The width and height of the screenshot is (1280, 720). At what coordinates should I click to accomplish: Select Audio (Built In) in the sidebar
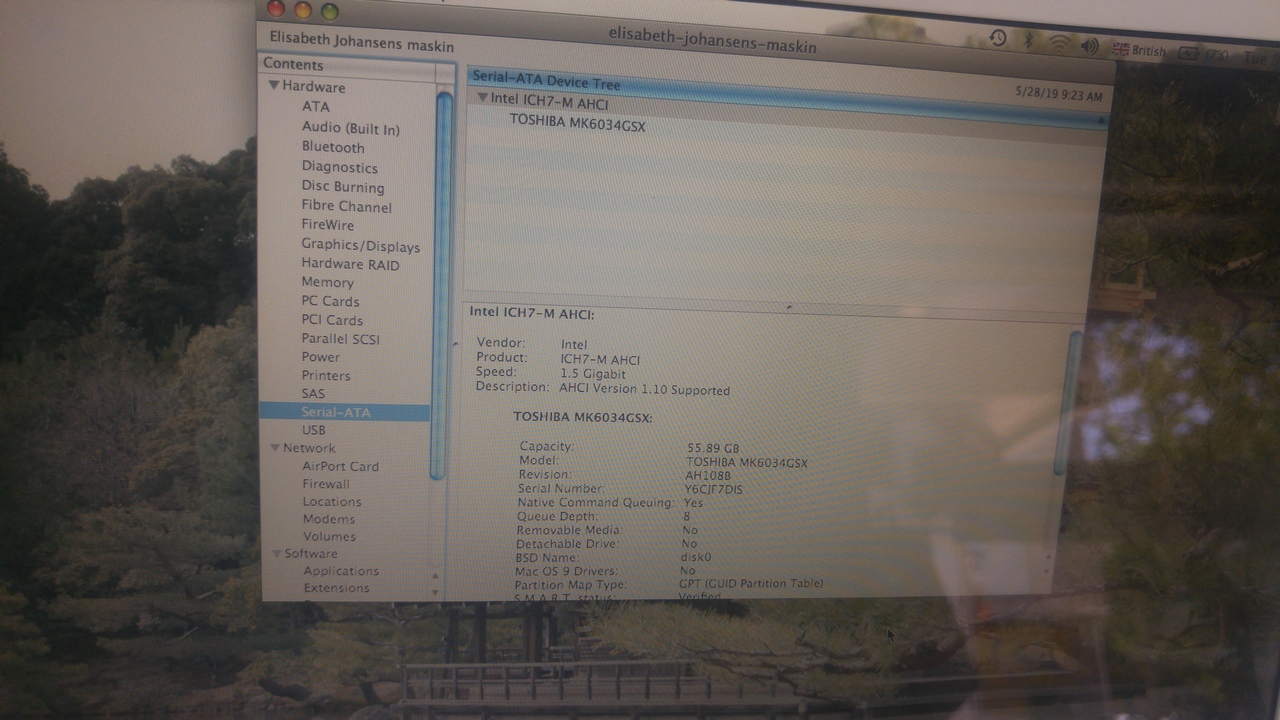[350, 128]
